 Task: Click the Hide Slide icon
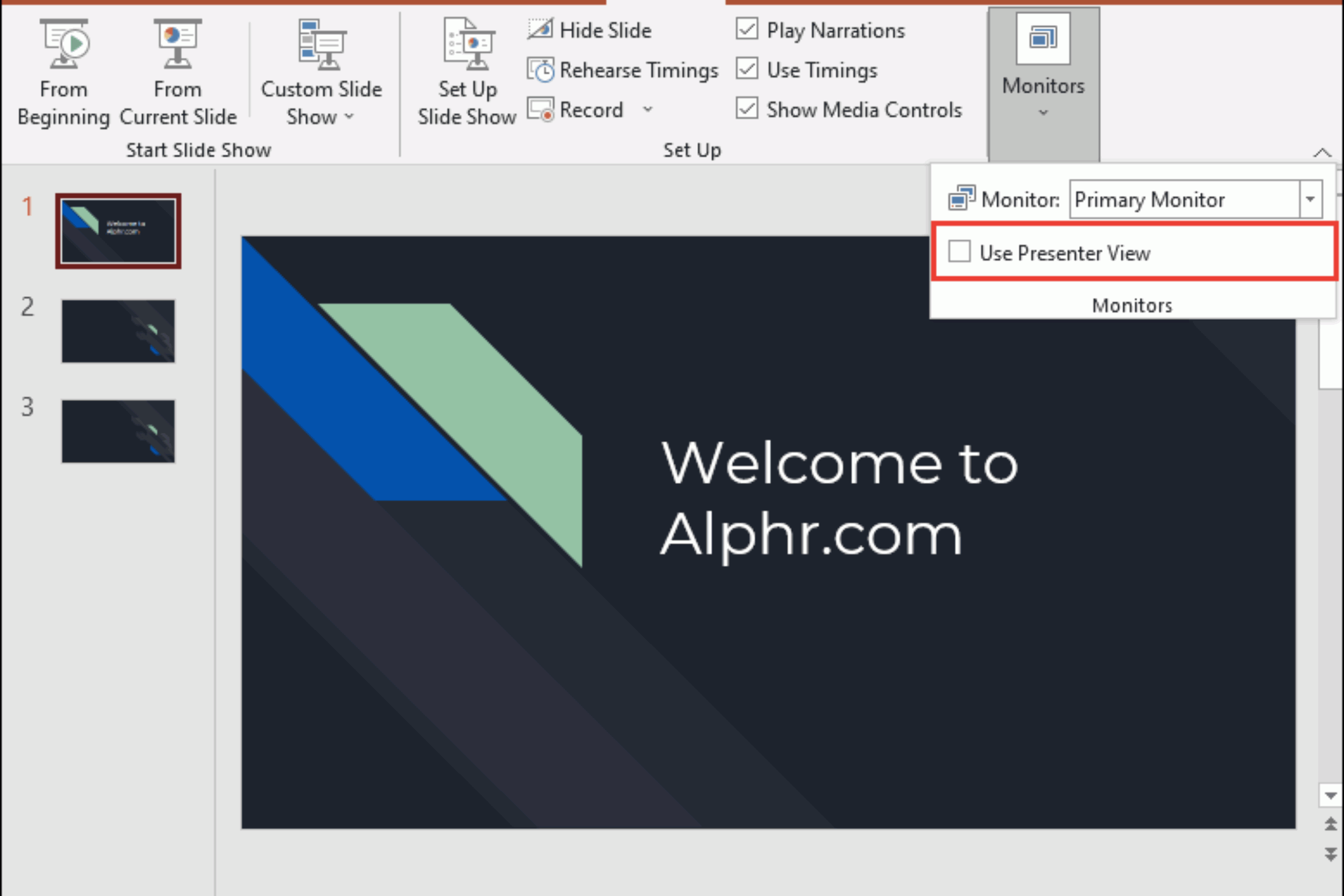point(540,29)
